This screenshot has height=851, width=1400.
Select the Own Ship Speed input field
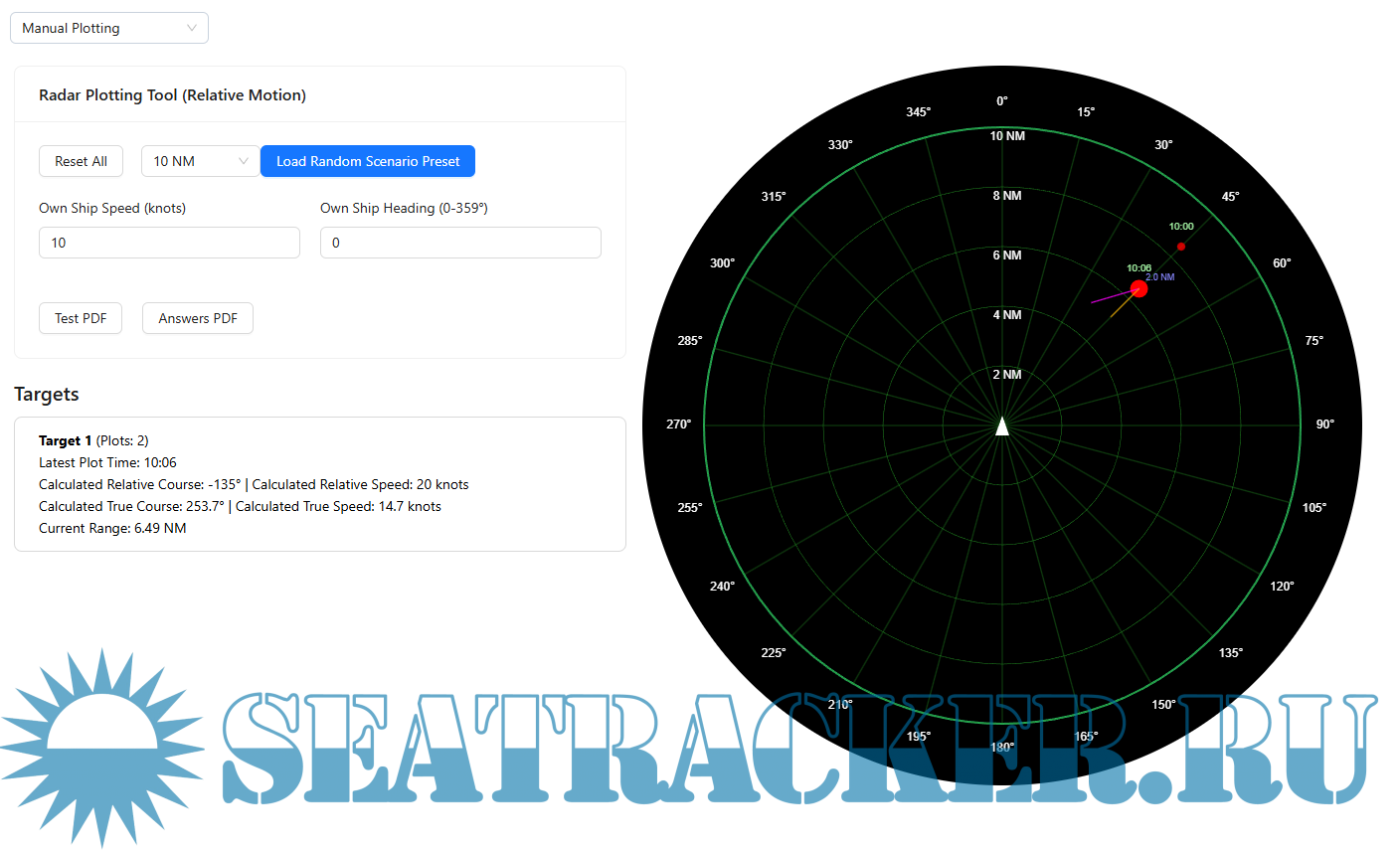click(169, 242)
